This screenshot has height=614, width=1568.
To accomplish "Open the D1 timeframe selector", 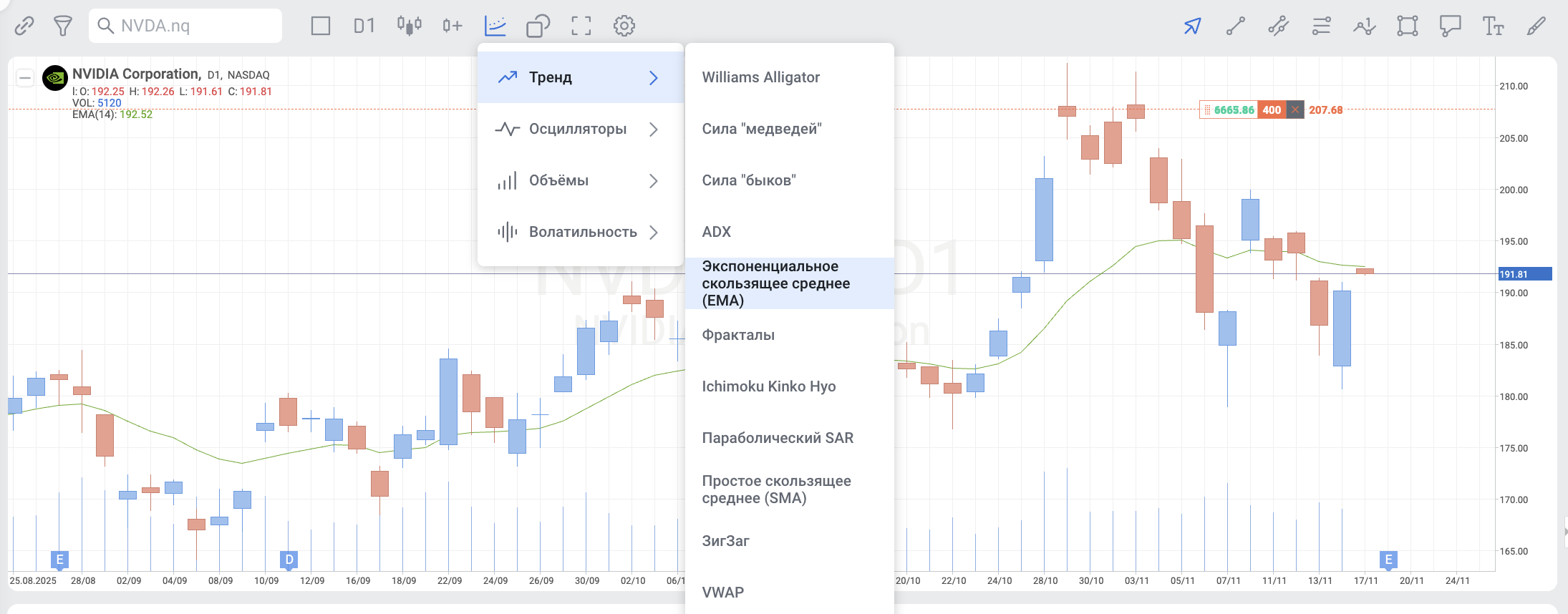I will coord(364,26).
